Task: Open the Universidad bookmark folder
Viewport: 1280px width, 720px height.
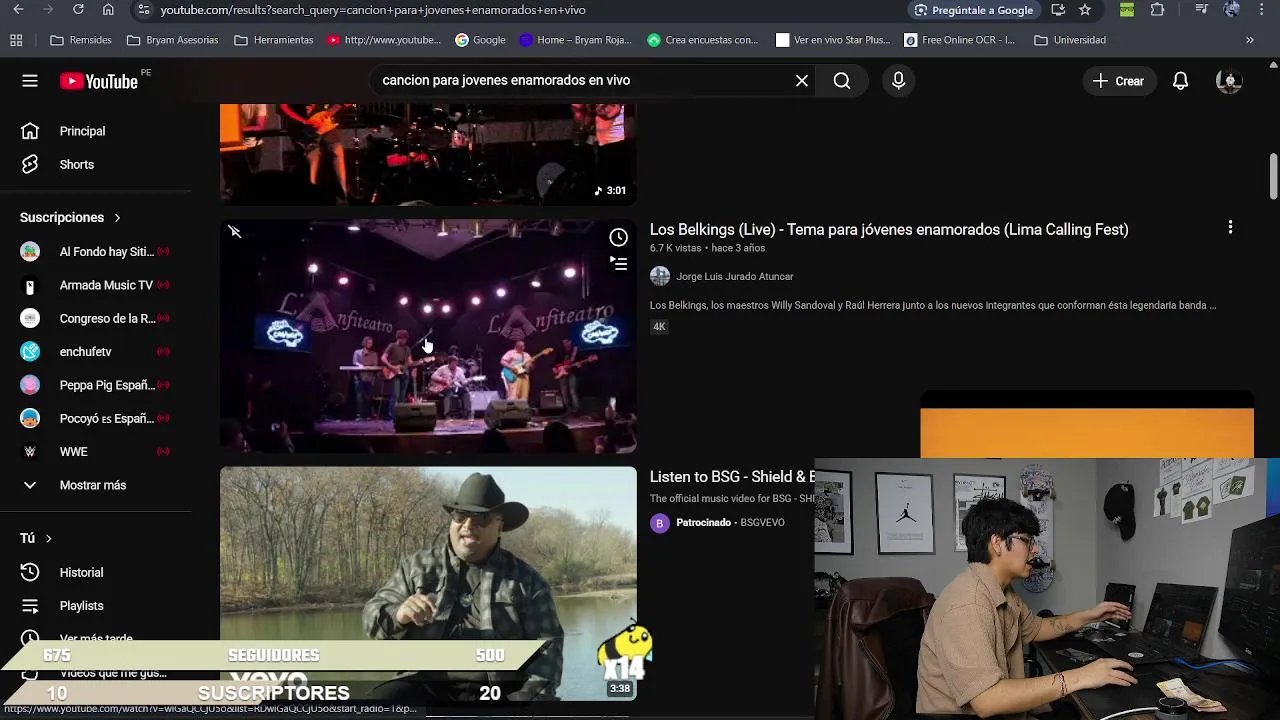Action: tap(1070, 40)
